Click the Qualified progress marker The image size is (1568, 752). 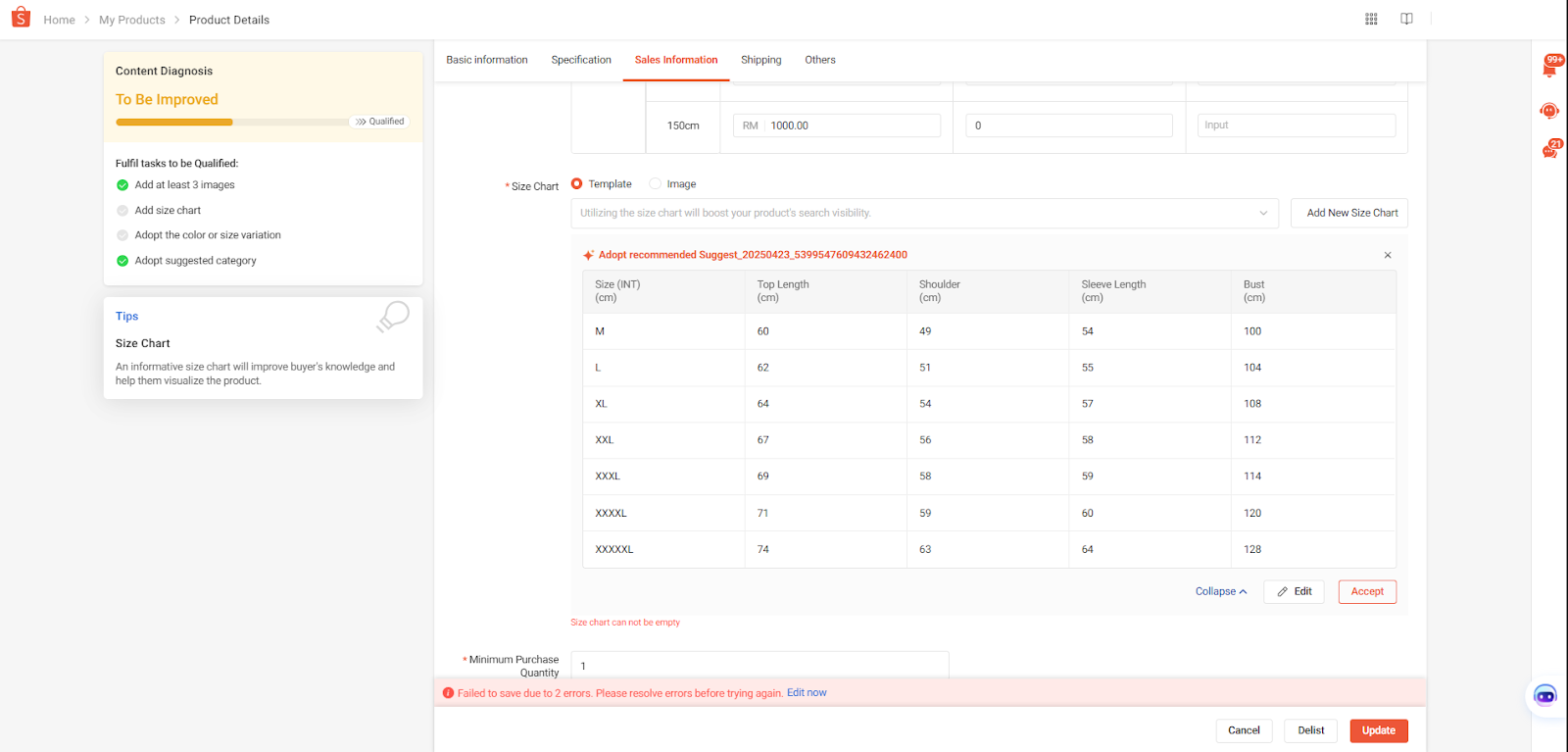[380, 122]
